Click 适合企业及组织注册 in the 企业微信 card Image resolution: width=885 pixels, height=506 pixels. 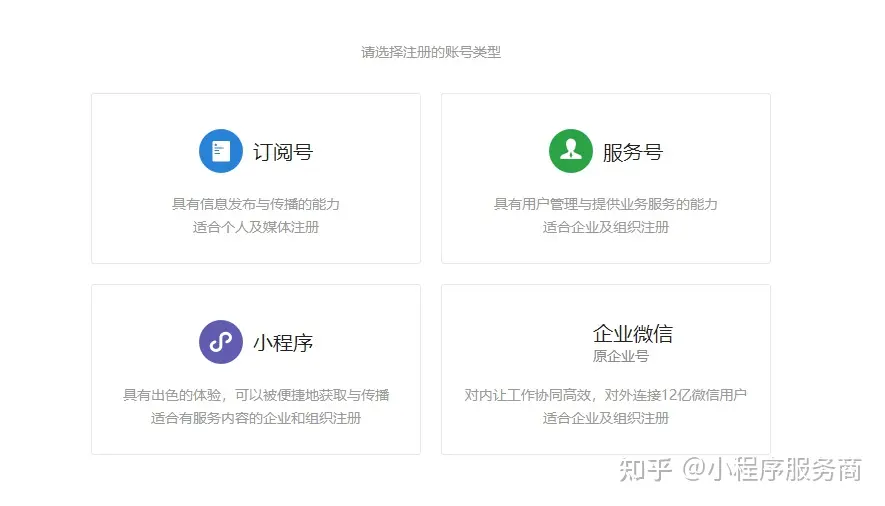tap(606, 418)
